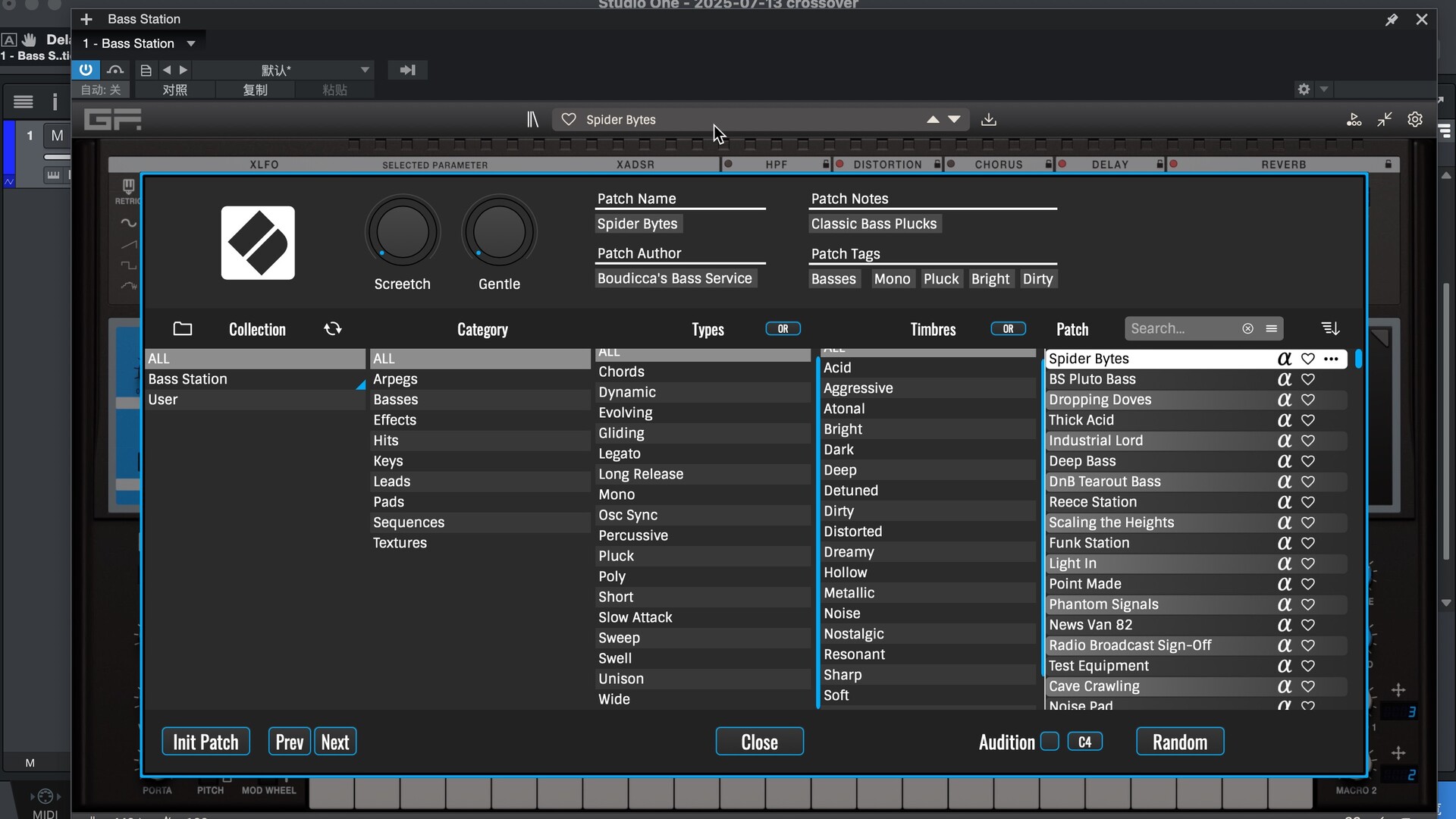
Task: Expand the 1 - Bass Station instance dropdown
Action: [191, 43]
